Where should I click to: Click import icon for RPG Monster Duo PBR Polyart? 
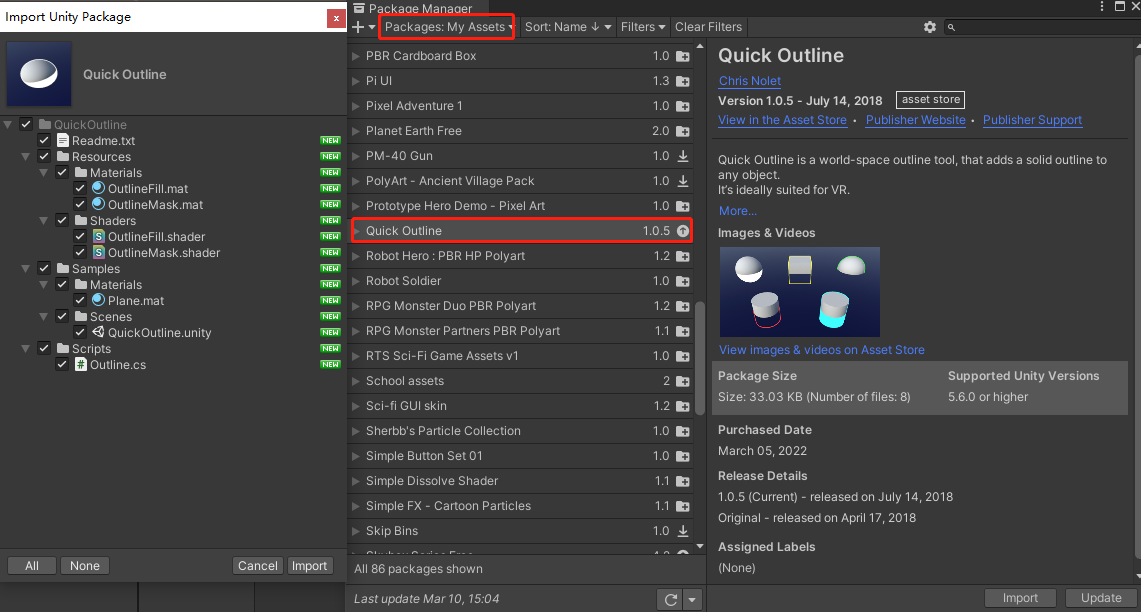683,306
